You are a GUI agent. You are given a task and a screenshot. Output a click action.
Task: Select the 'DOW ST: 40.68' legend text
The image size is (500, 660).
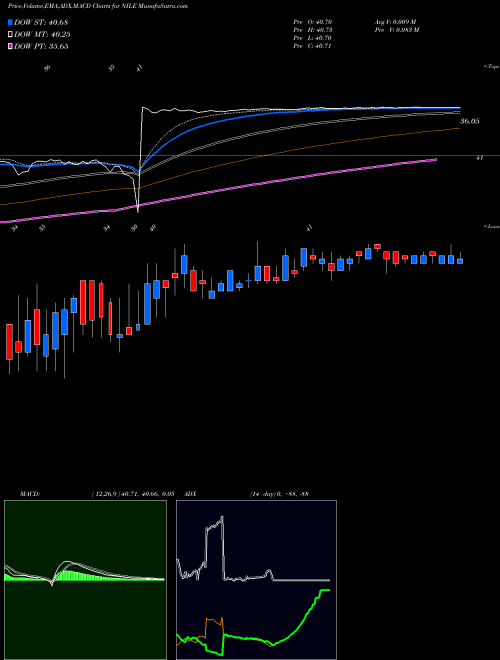click(41, 23)
